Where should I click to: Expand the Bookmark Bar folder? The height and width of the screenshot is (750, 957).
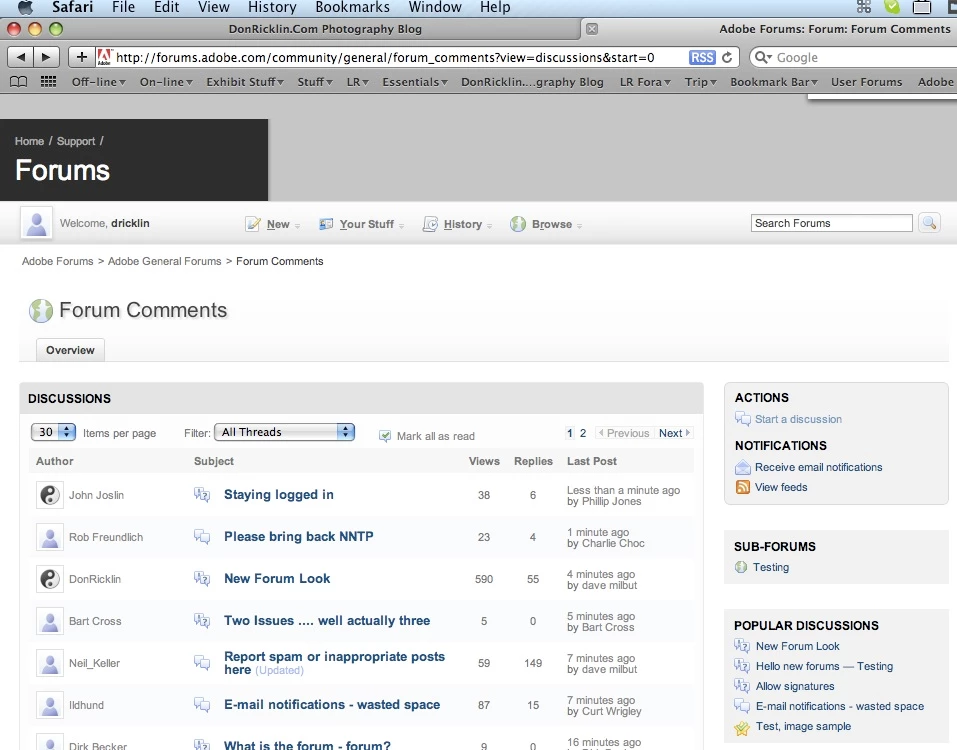tap(774, 82)
